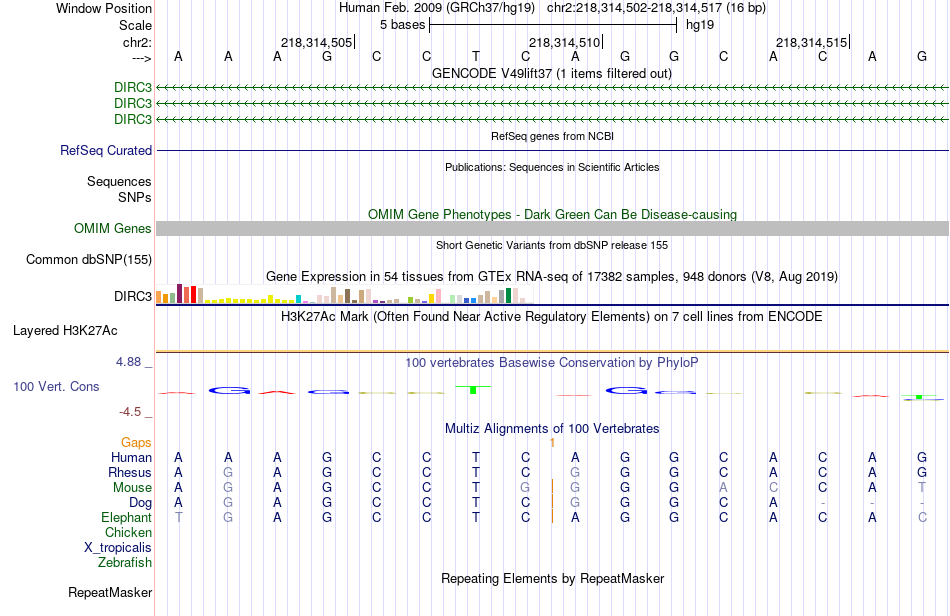Viewport: 950px width, 616px height.
Task: Open the OMIM Gene Phenotypes track title
Action: point(552,214)
